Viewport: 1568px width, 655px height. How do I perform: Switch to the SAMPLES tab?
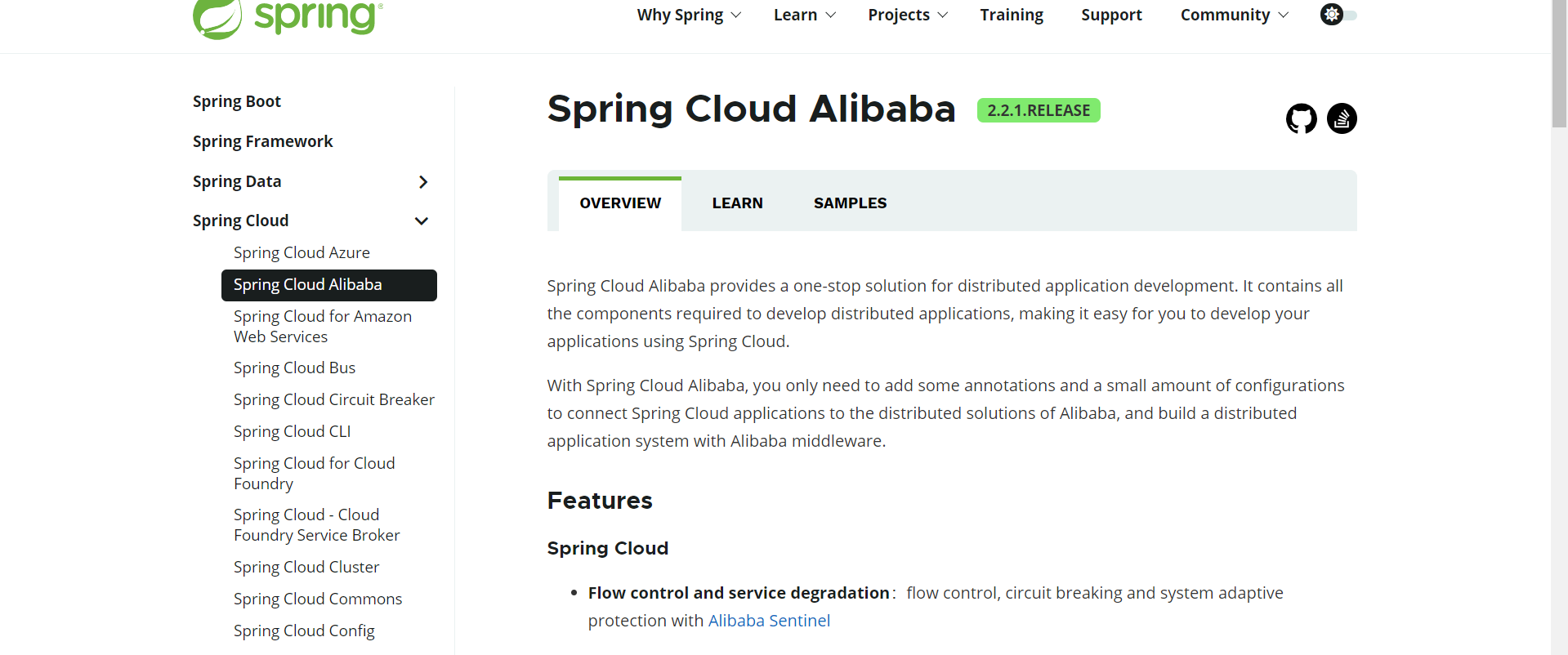(x=850, y=203)
